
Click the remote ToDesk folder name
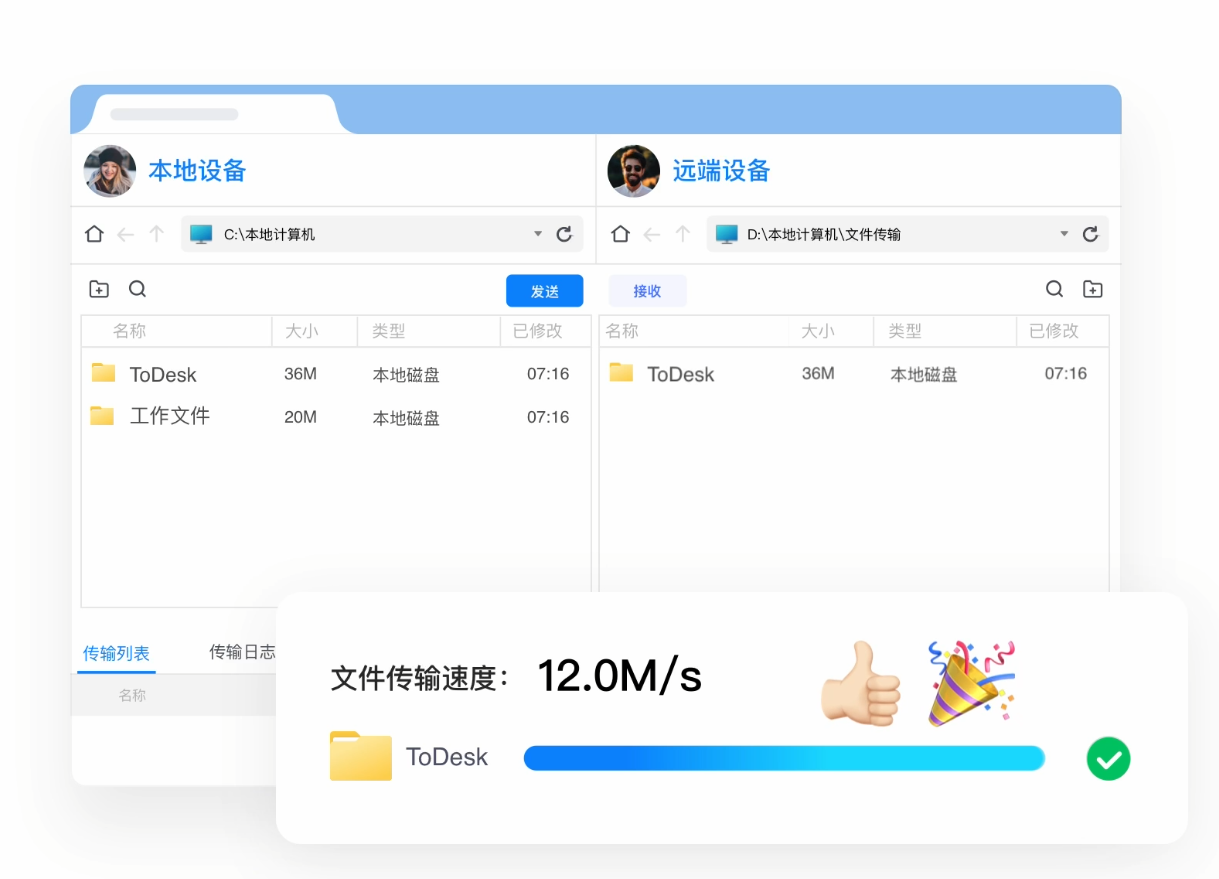(681, 374)
